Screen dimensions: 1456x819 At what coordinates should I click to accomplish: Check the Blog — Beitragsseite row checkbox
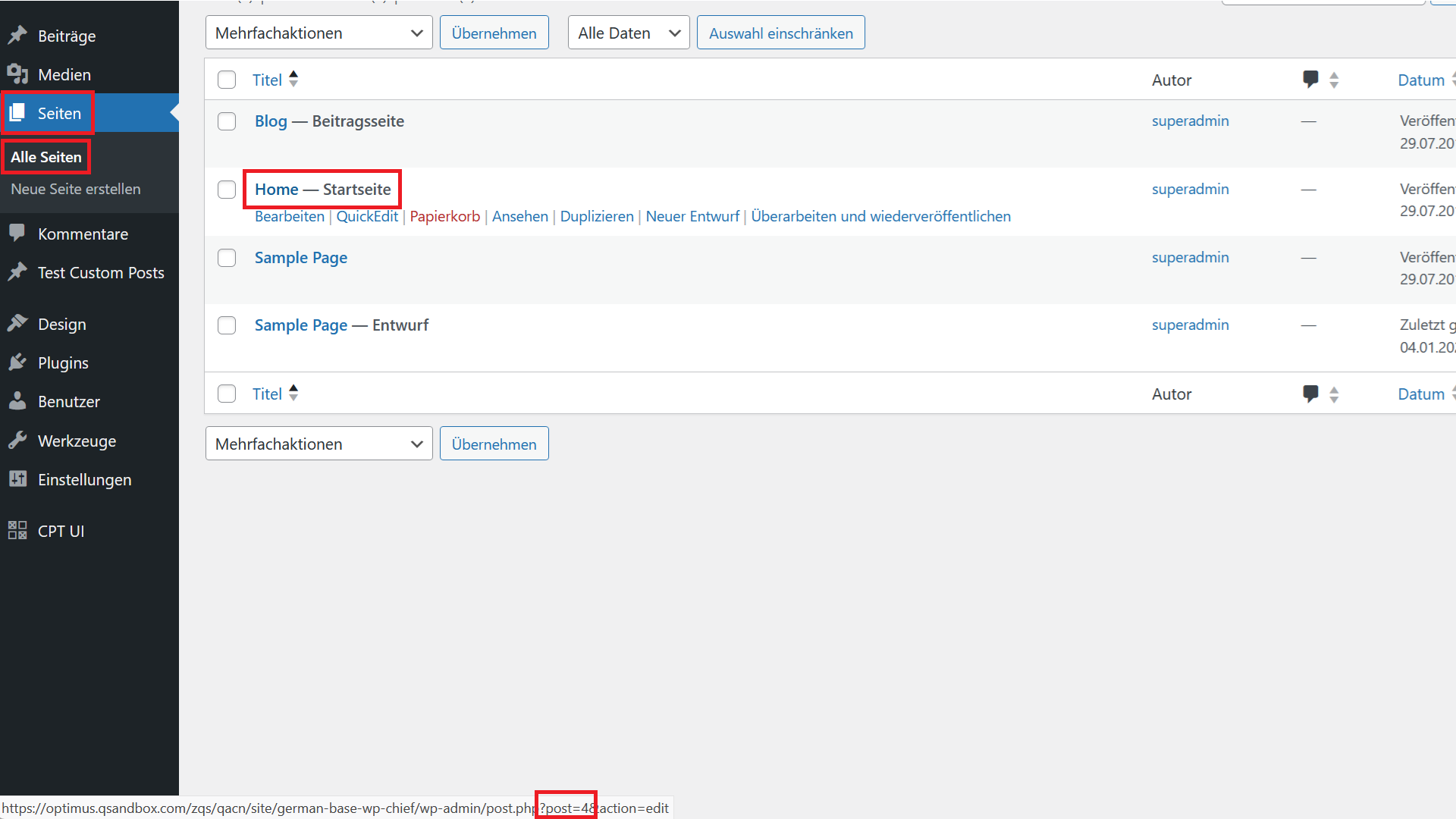pyautogui.click(x=227, y=121)
